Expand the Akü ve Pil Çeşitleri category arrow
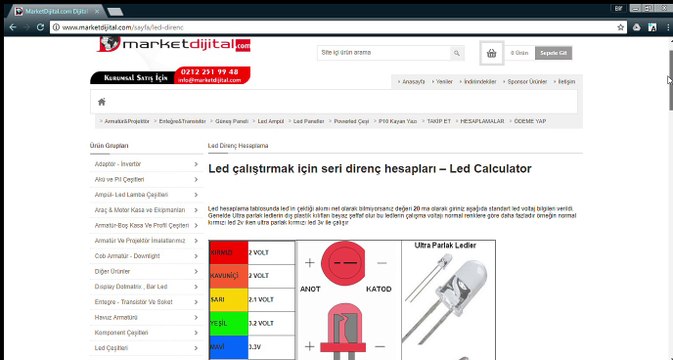The height and width of the screenshot is (360, 673). (x=196, y=179)
